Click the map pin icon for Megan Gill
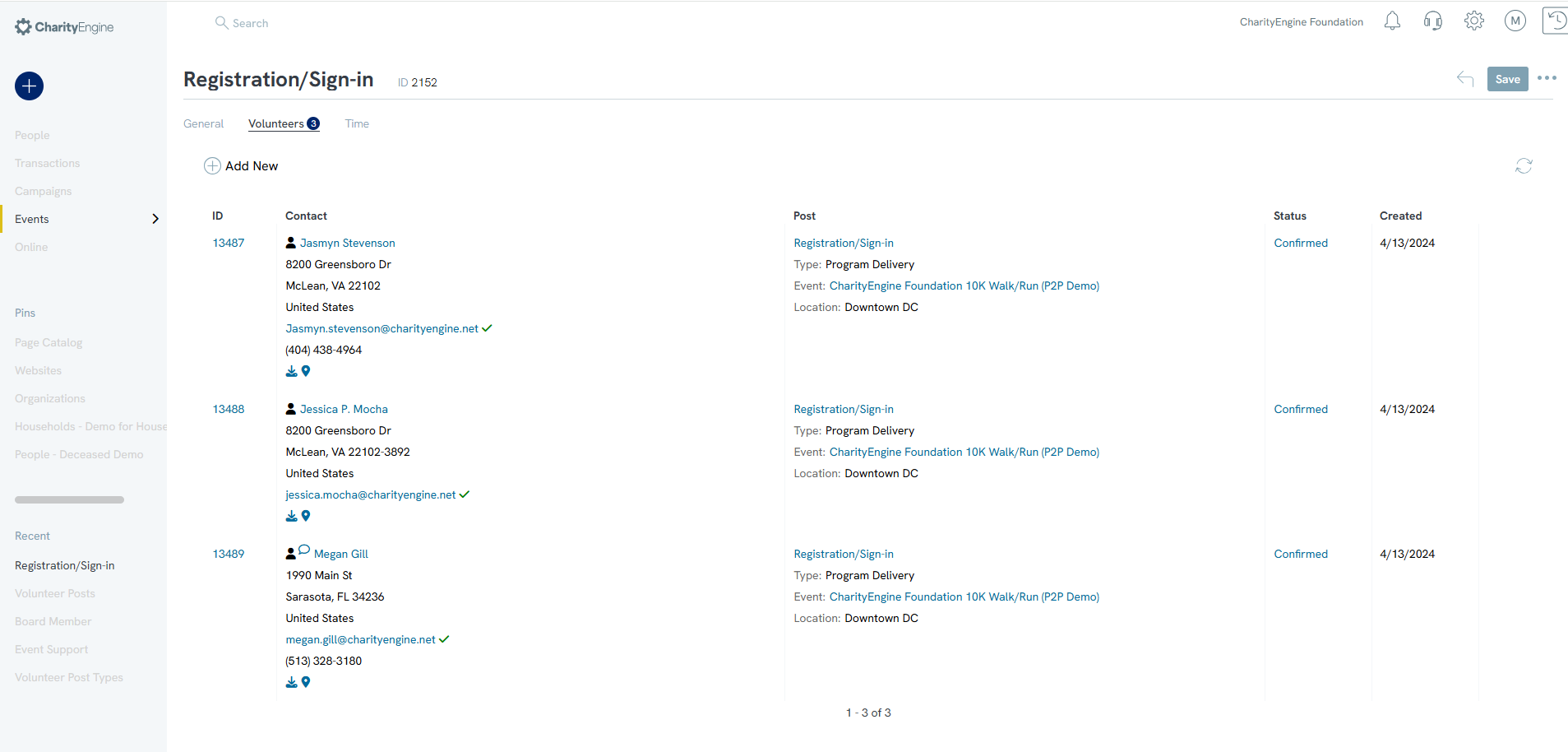 pyautogui.click(x=306, y=683)
